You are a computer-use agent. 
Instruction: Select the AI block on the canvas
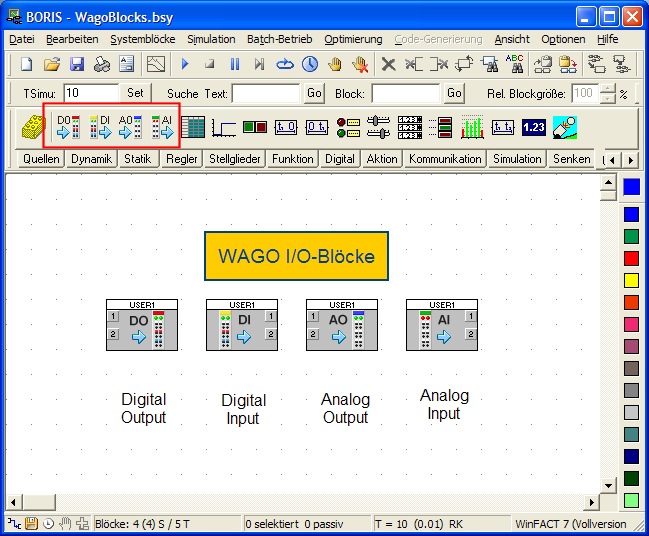click(442, 325)
